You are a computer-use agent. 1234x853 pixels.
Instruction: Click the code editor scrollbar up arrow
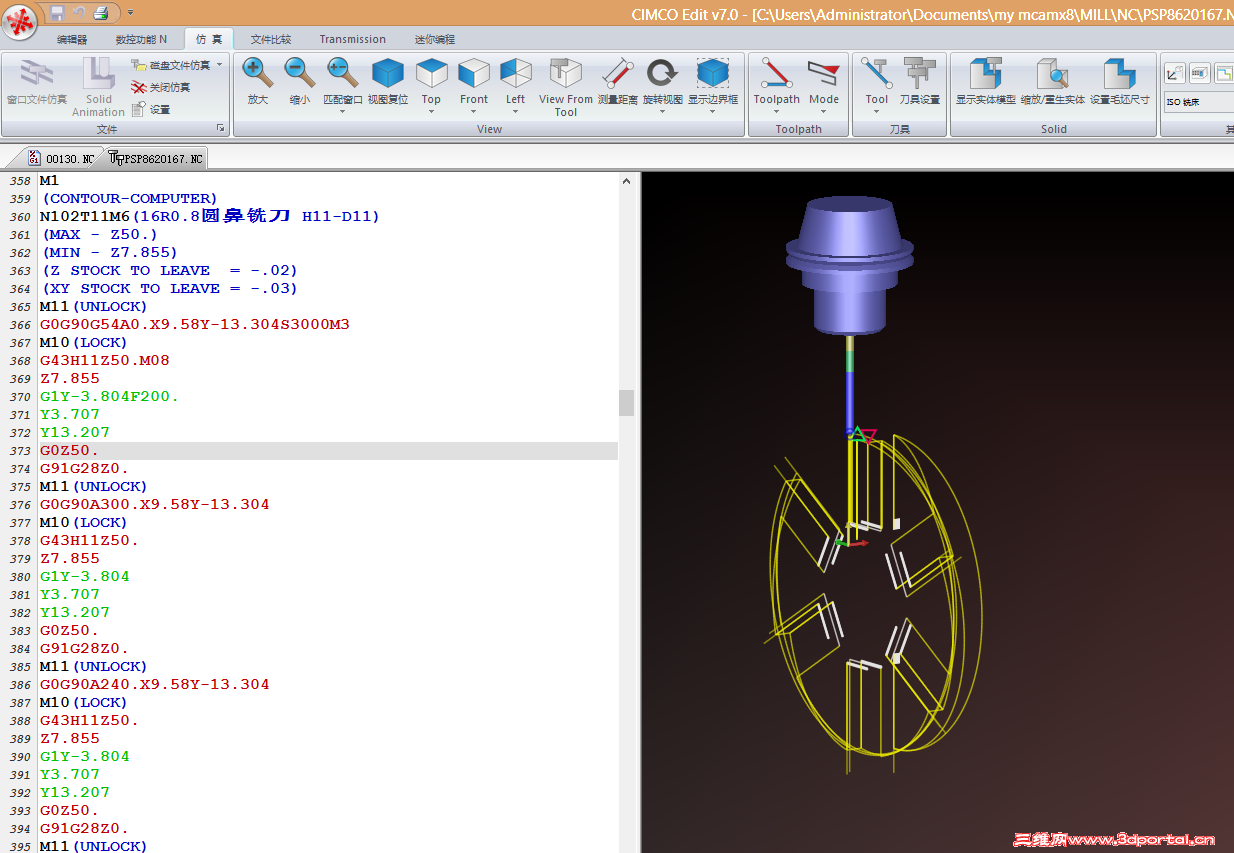(627, 181)
